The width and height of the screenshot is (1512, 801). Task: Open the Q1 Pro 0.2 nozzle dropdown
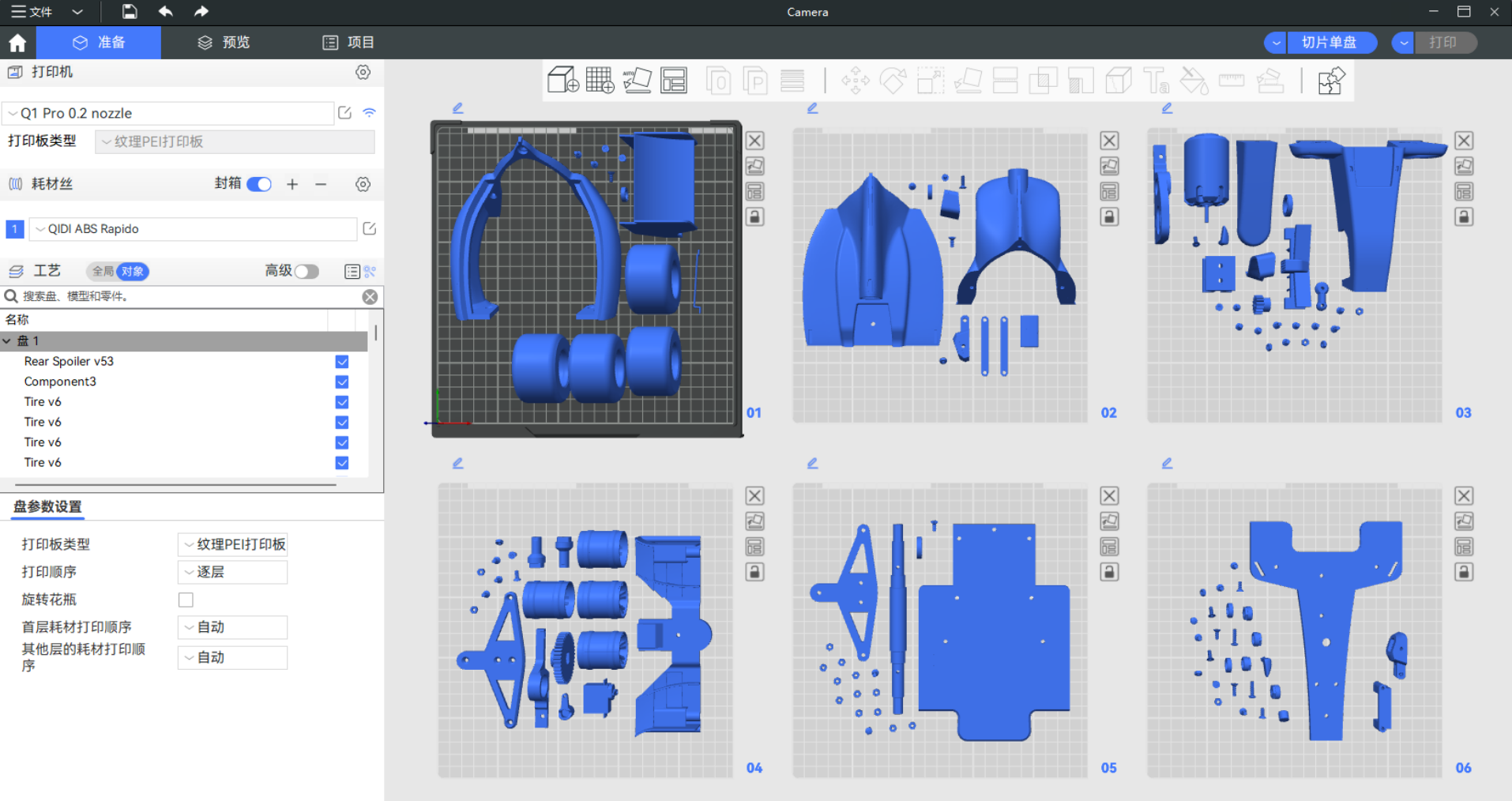(x=167, y=114)
